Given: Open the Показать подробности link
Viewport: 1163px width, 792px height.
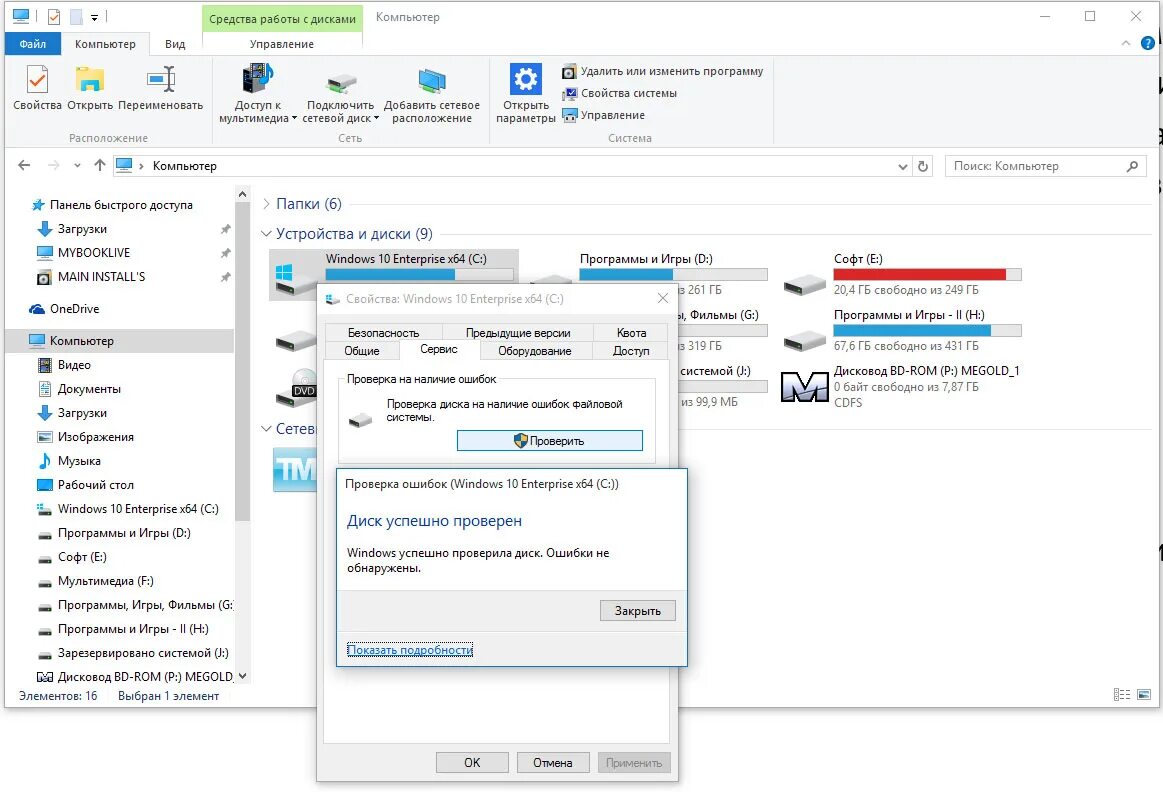Looking at the screenshot, I should [x=409, y=649].
